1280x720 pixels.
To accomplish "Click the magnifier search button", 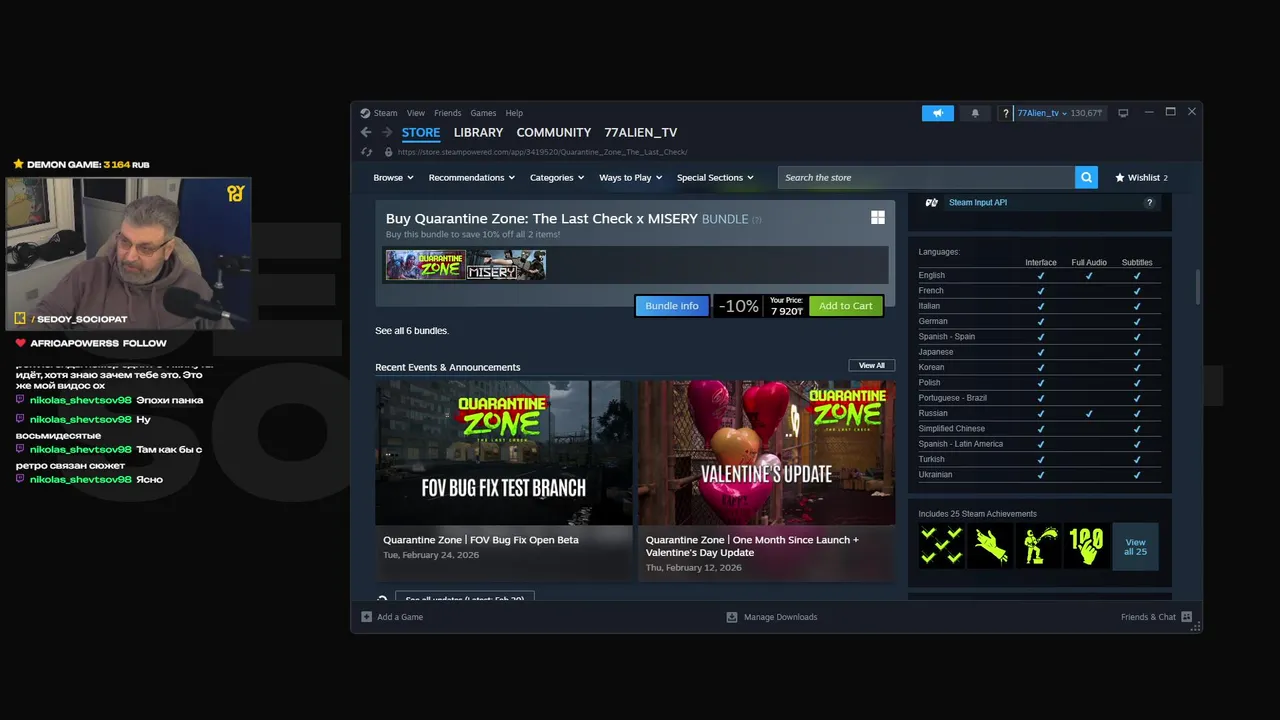I will pos(1086,177).
